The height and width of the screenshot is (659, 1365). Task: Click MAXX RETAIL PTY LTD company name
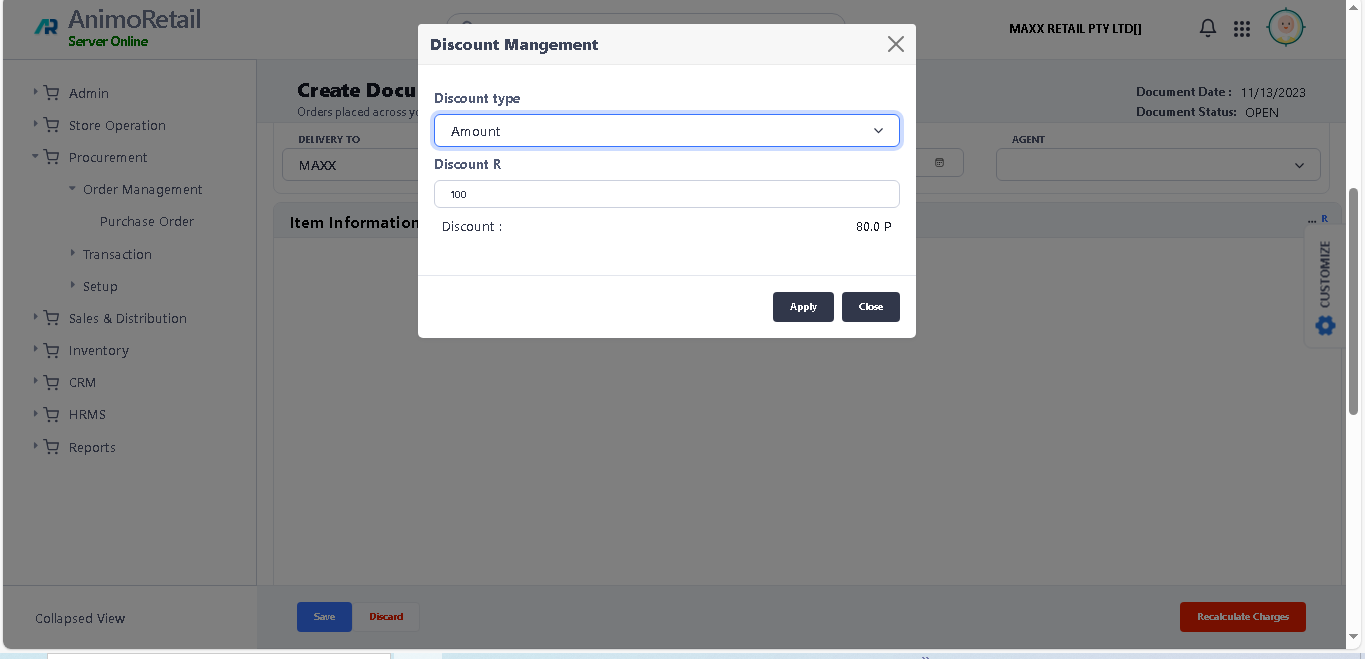coord(1075,29)
